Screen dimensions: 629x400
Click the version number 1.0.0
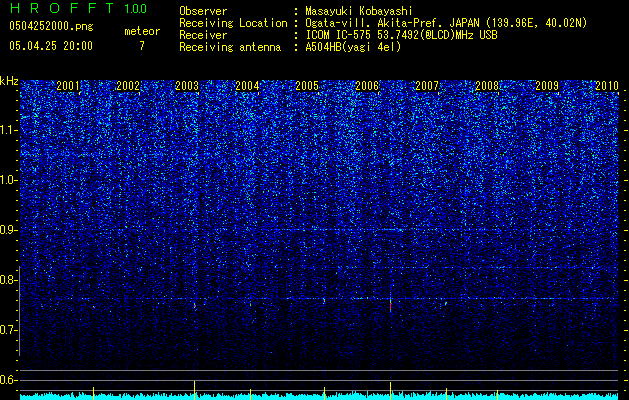tap(136, 9)
